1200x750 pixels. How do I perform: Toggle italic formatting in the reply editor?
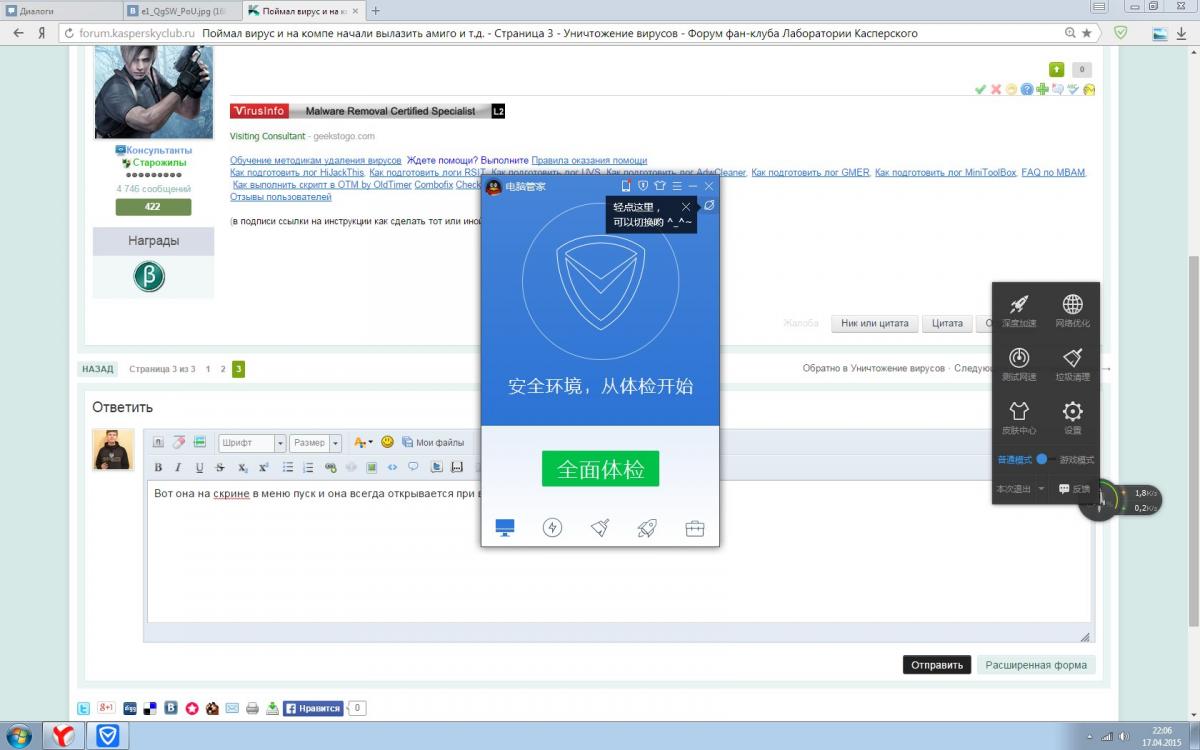tap(178, 467)
